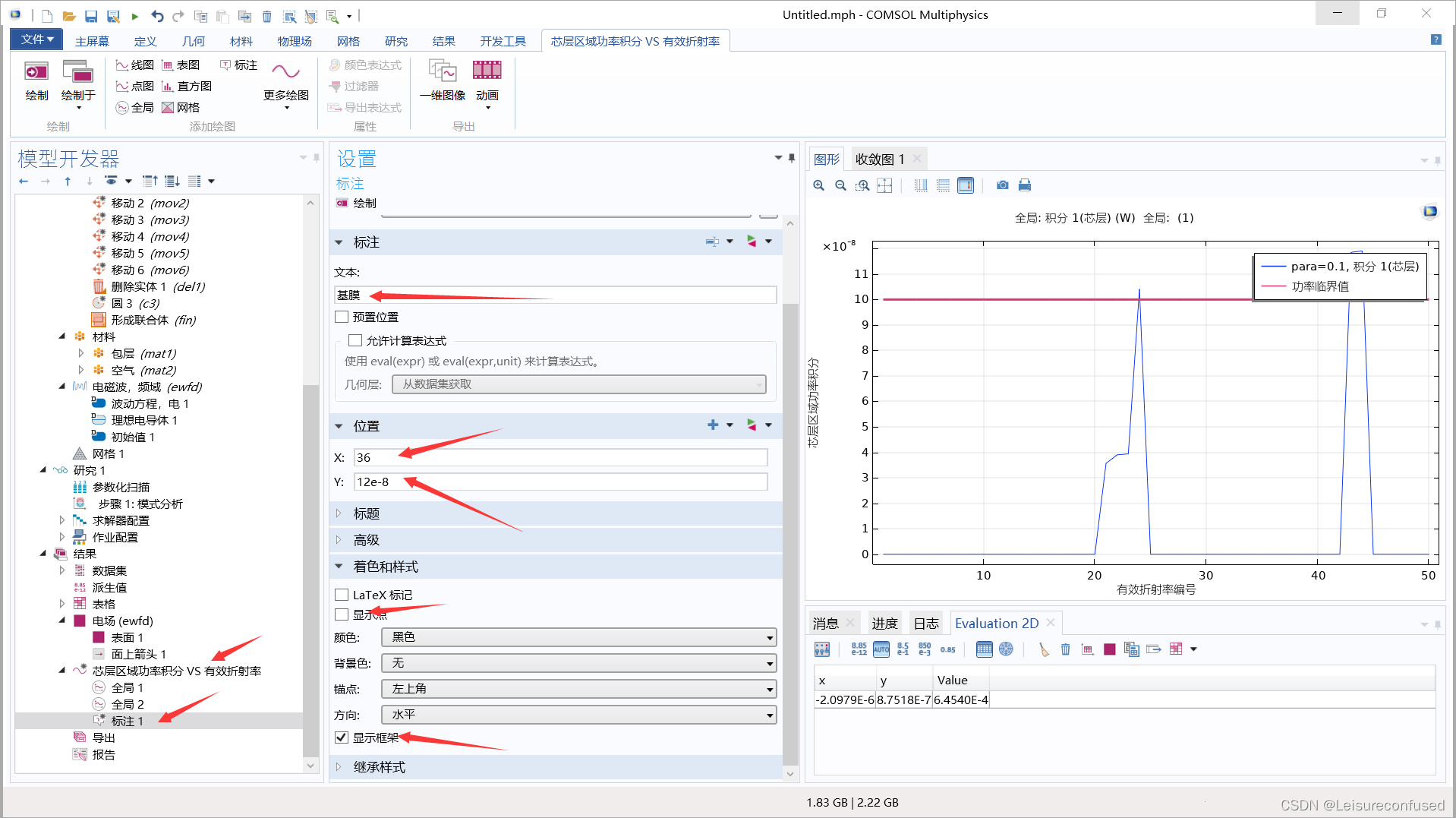Switch to the 几何 ribbon tab
Image resolution: width=1456 pixels, height=818 pixels.
(193, 41)
